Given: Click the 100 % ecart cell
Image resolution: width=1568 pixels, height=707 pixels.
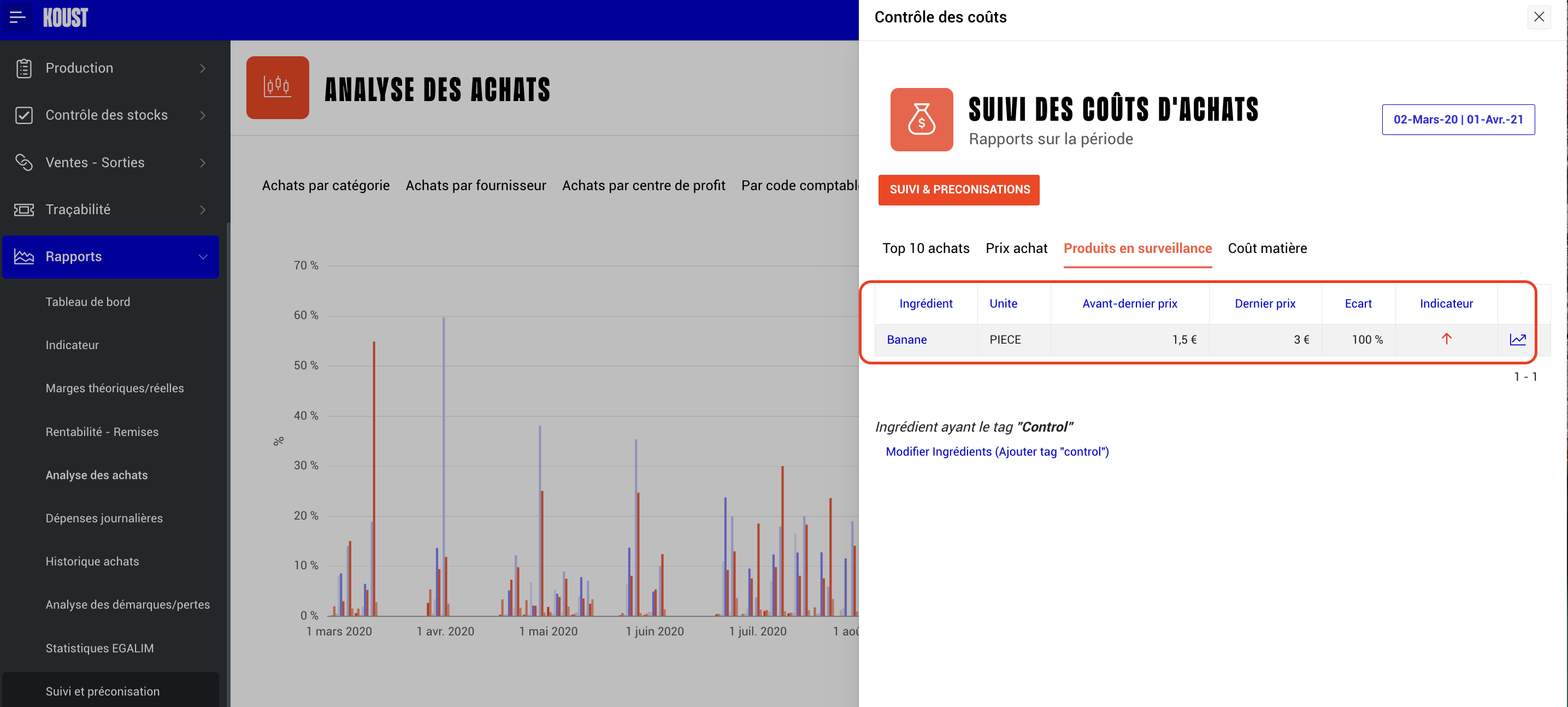Looking at the screenshot, I should 1359,340.
